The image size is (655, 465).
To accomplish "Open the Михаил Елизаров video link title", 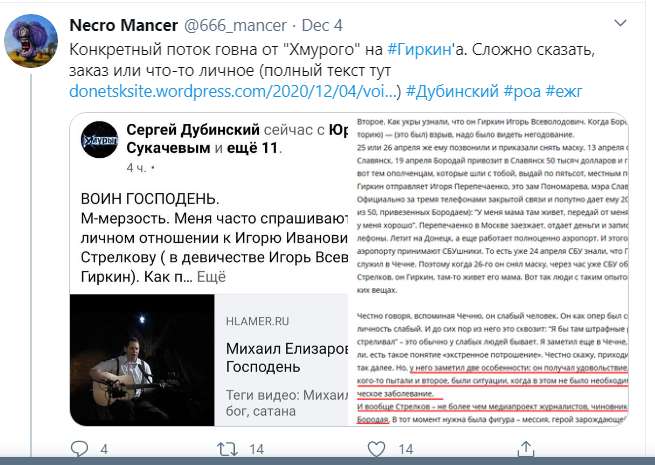I will click(x=287, y=357).
